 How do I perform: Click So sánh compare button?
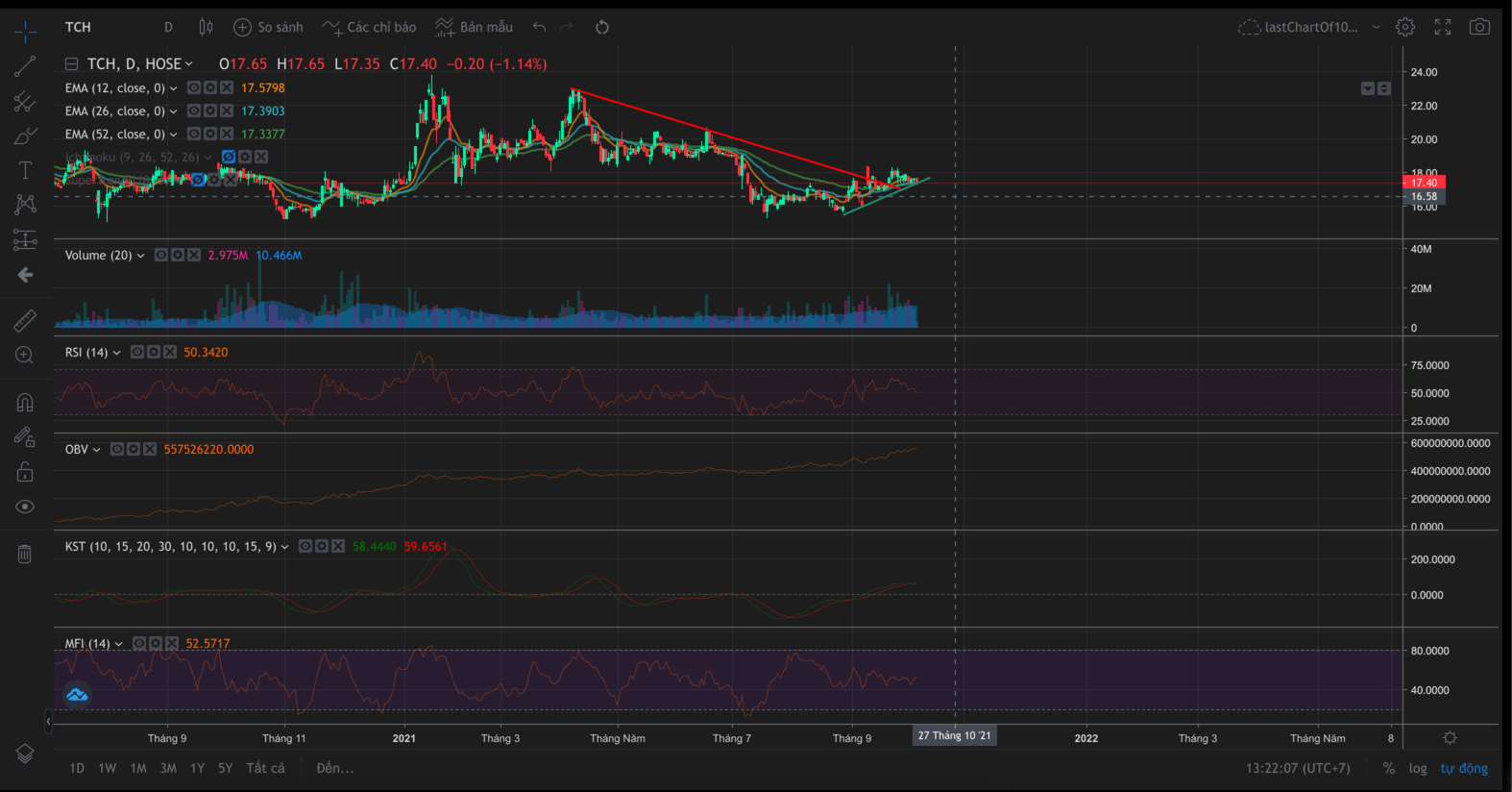point(268,27)
